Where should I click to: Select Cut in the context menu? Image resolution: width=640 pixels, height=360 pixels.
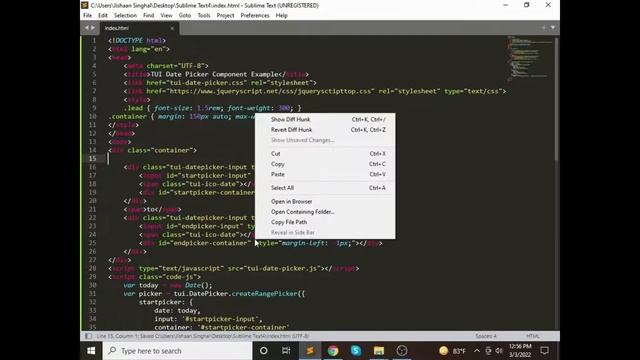[325, 153]
